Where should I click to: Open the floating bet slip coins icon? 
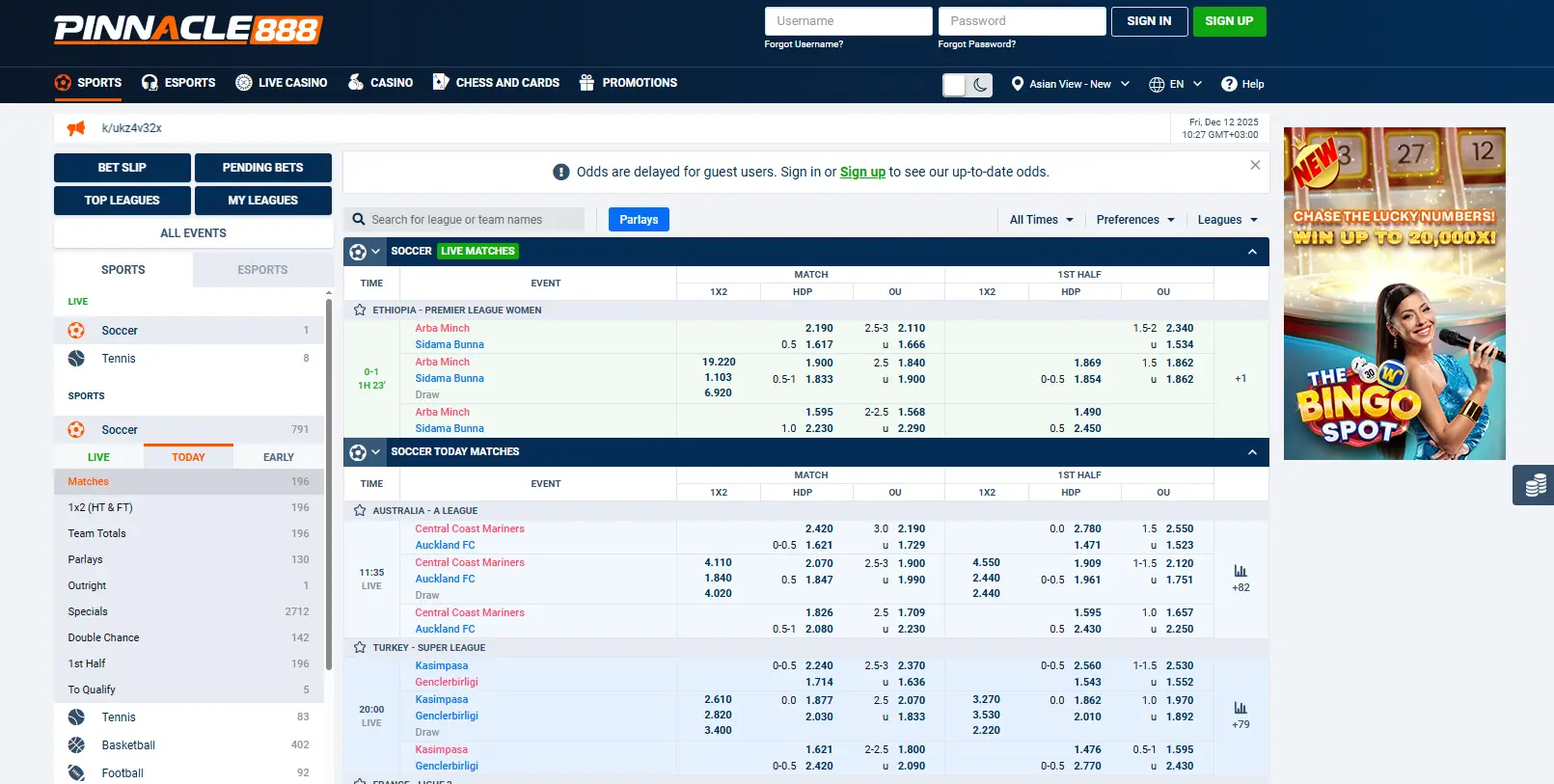coord(1535,485)
